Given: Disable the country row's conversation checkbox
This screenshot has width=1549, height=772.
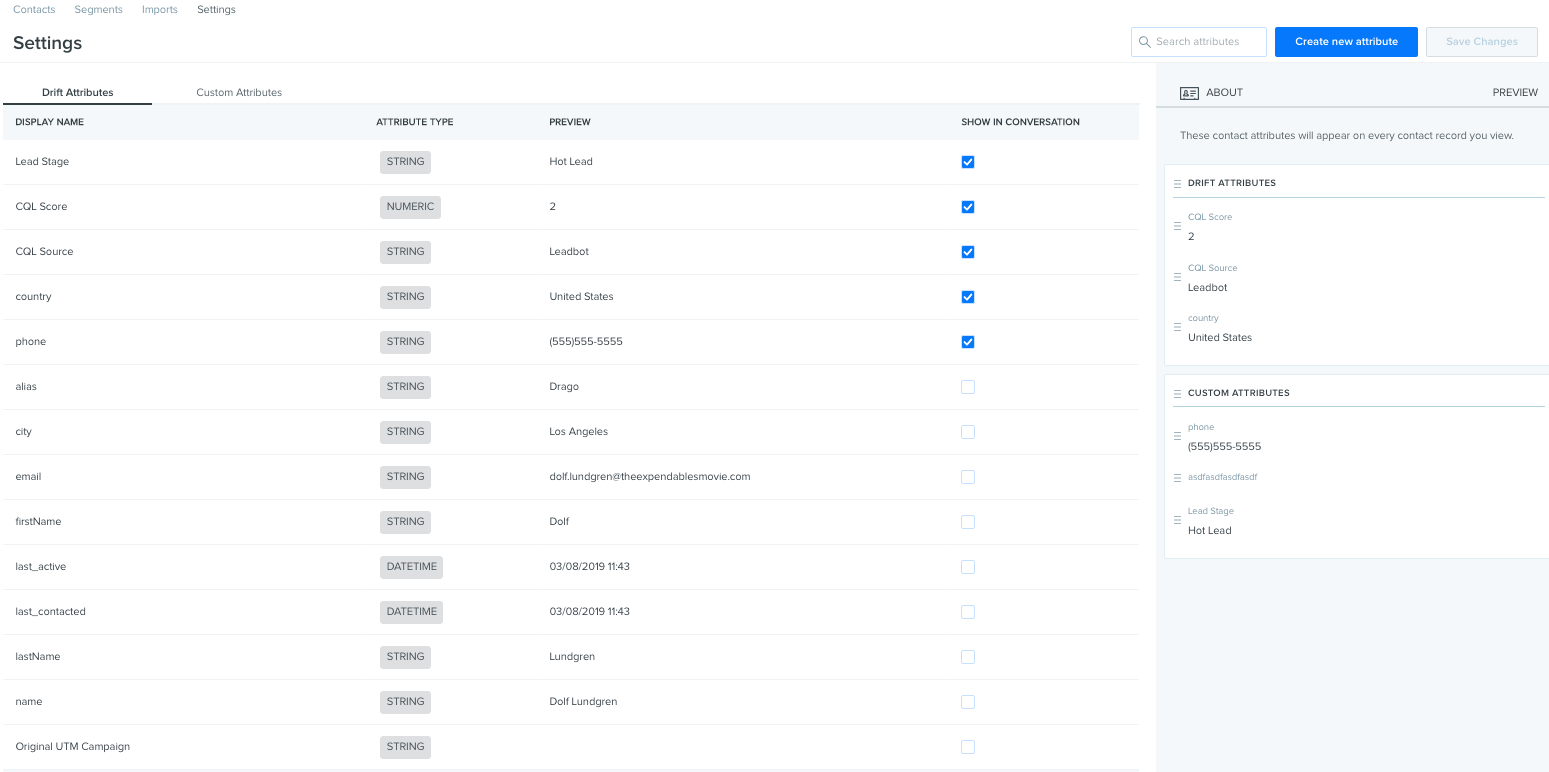Looking at the screenshot, I should 967,297.
